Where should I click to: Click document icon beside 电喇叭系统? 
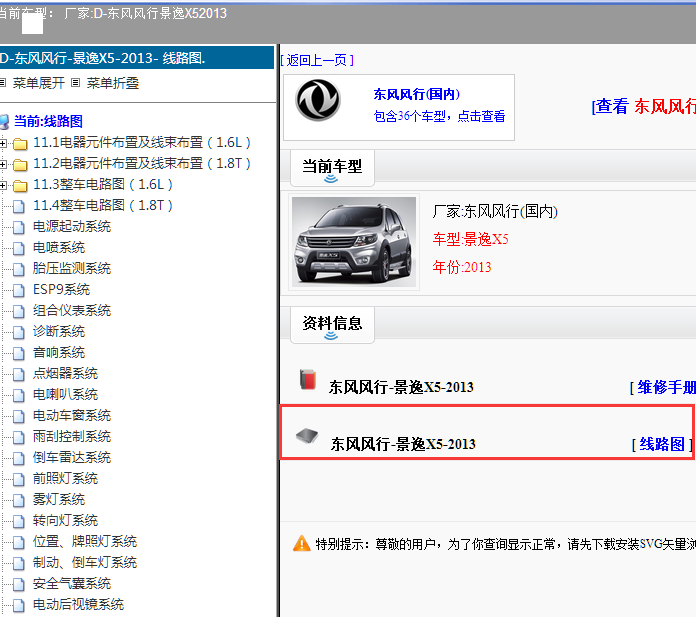tap(19, 395)
